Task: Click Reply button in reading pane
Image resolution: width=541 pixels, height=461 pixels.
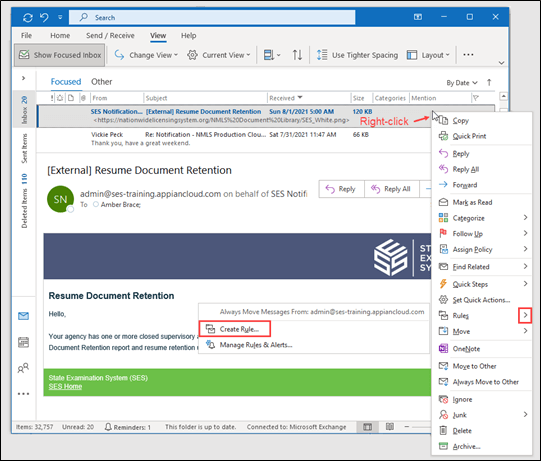Action: coord(341,189)
